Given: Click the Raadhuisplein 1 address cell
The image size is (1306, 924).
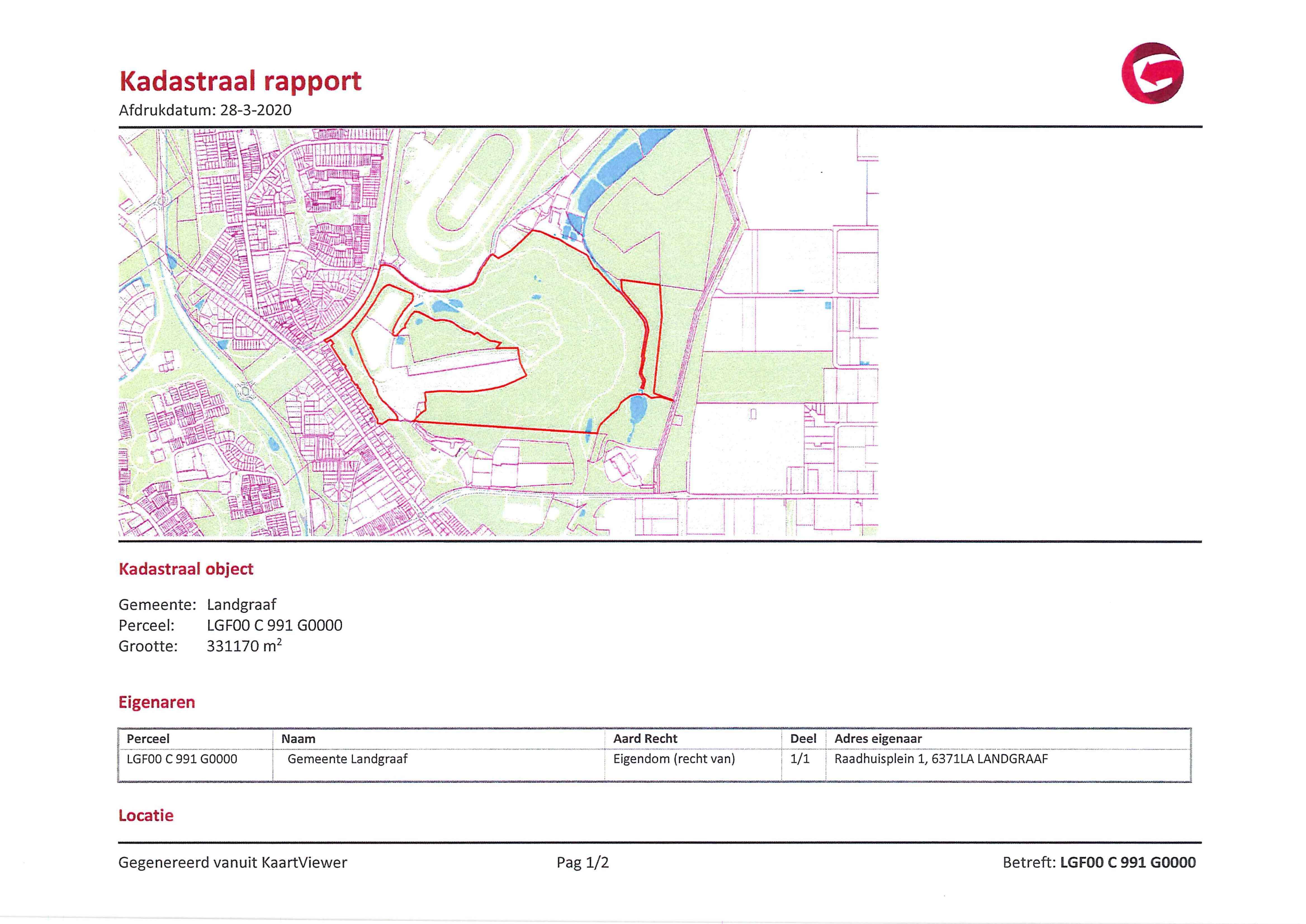Looking at the screenshot, I should point(941,758).
